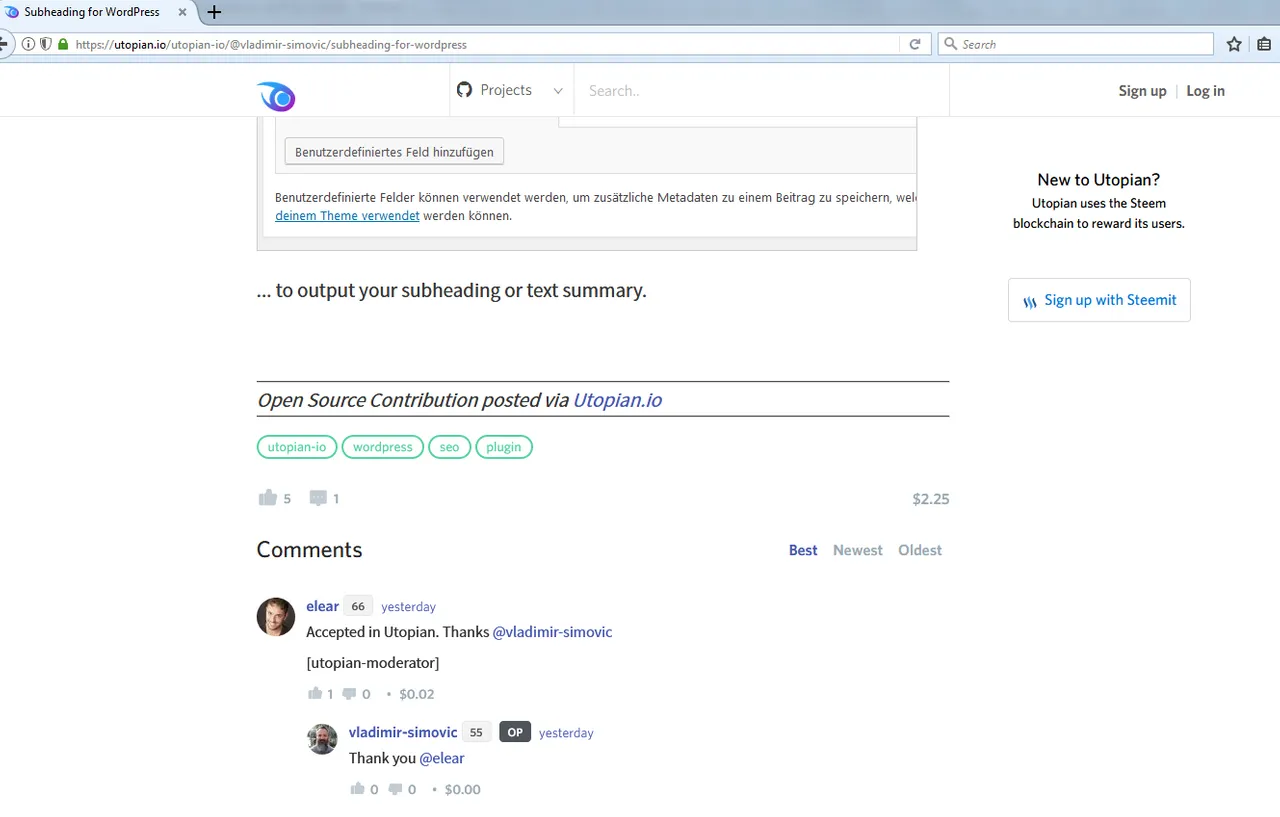
Task: Focus the Utopian Search.. field
Action: pos(761,91)
